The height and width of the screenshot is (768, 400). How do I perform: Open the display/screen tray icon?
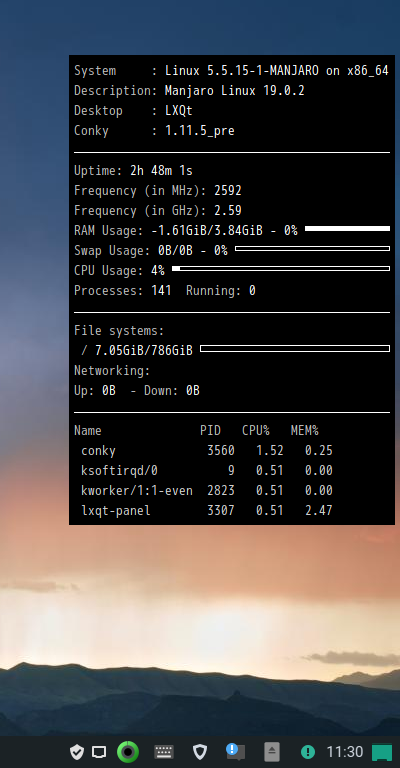(x=99, y=752)
